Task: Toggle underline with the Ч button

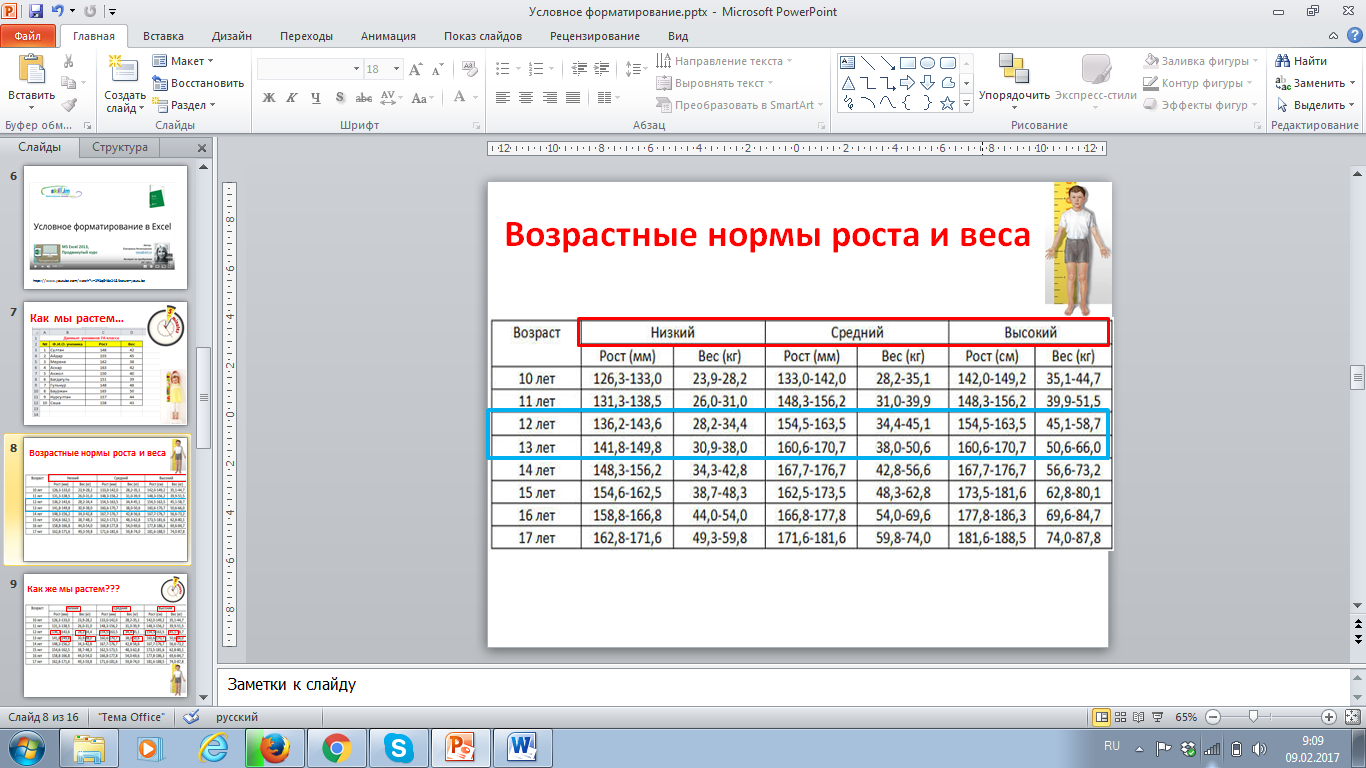Action: [x=316, y=97]
